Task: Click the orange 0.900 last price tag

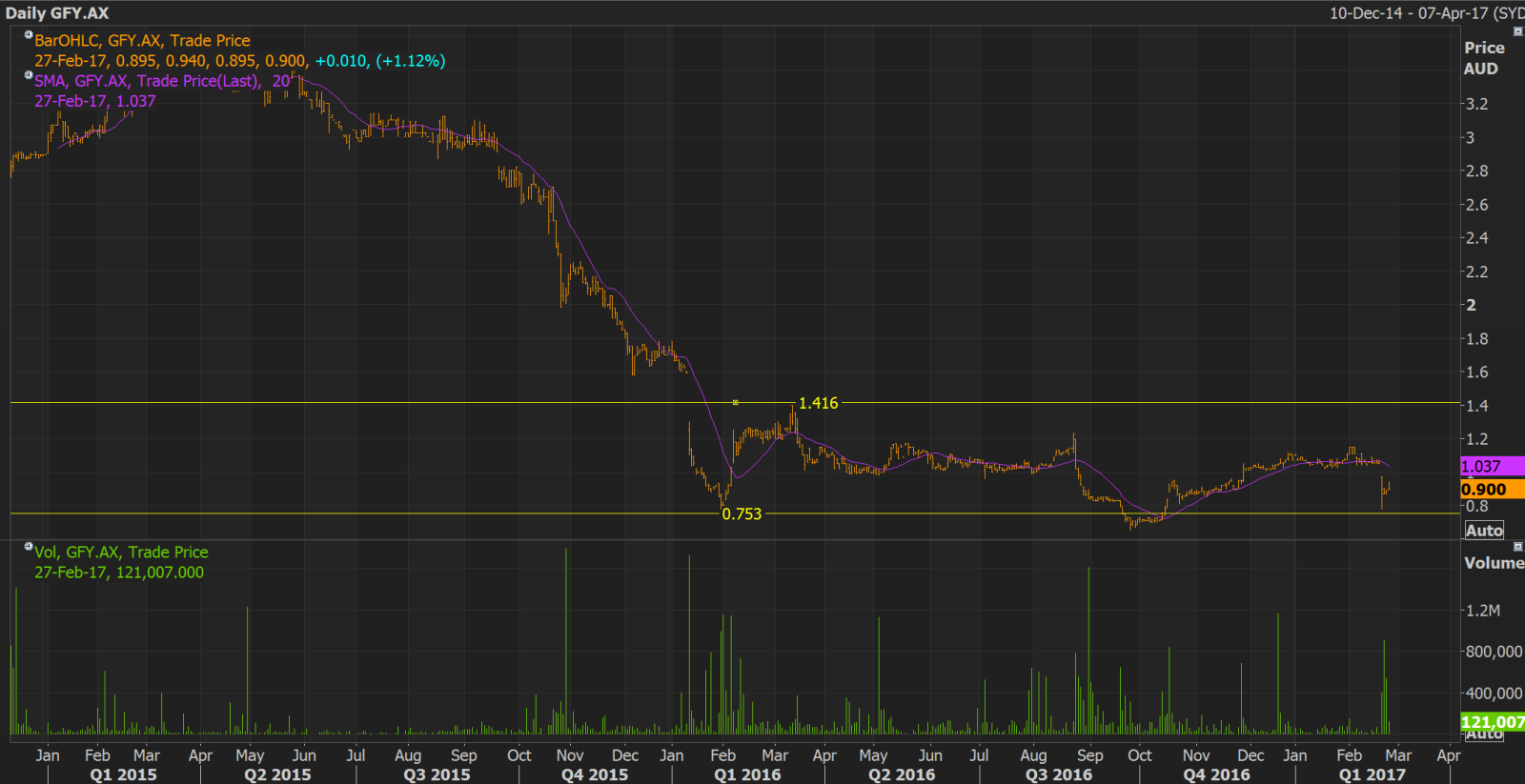Action: 1493,490
